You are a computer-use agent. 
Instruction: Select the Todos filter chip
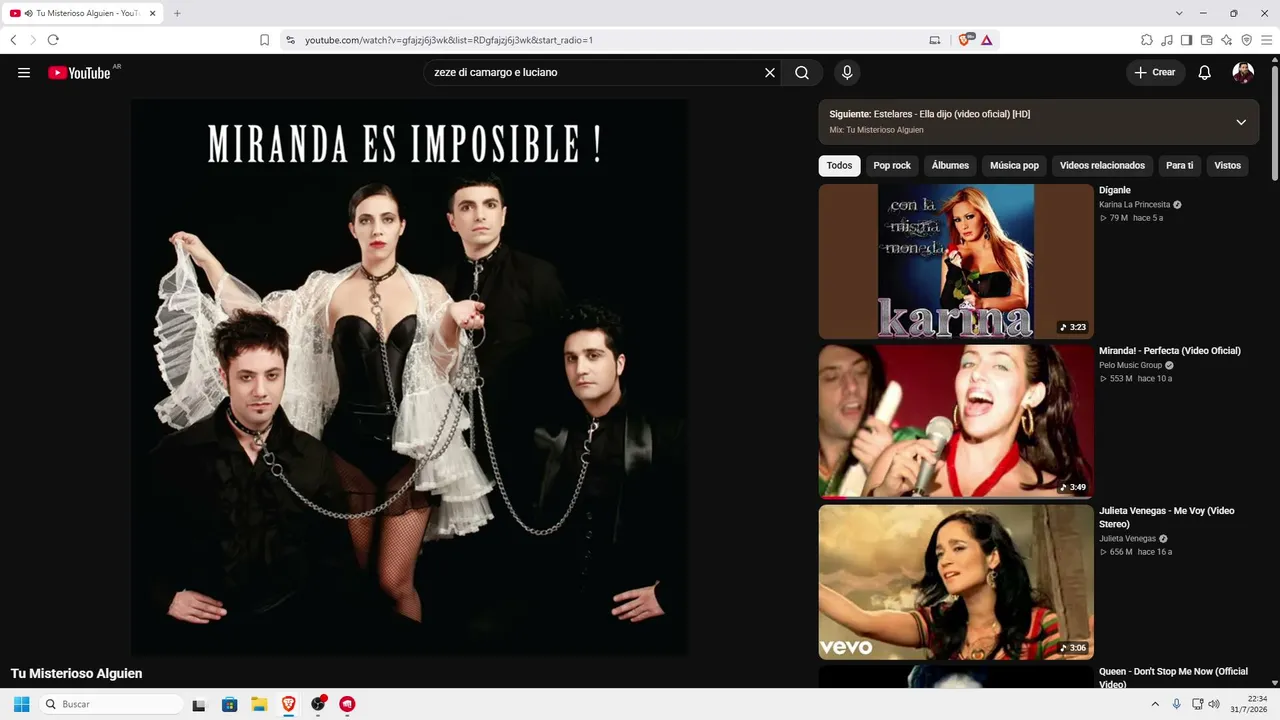840,165
